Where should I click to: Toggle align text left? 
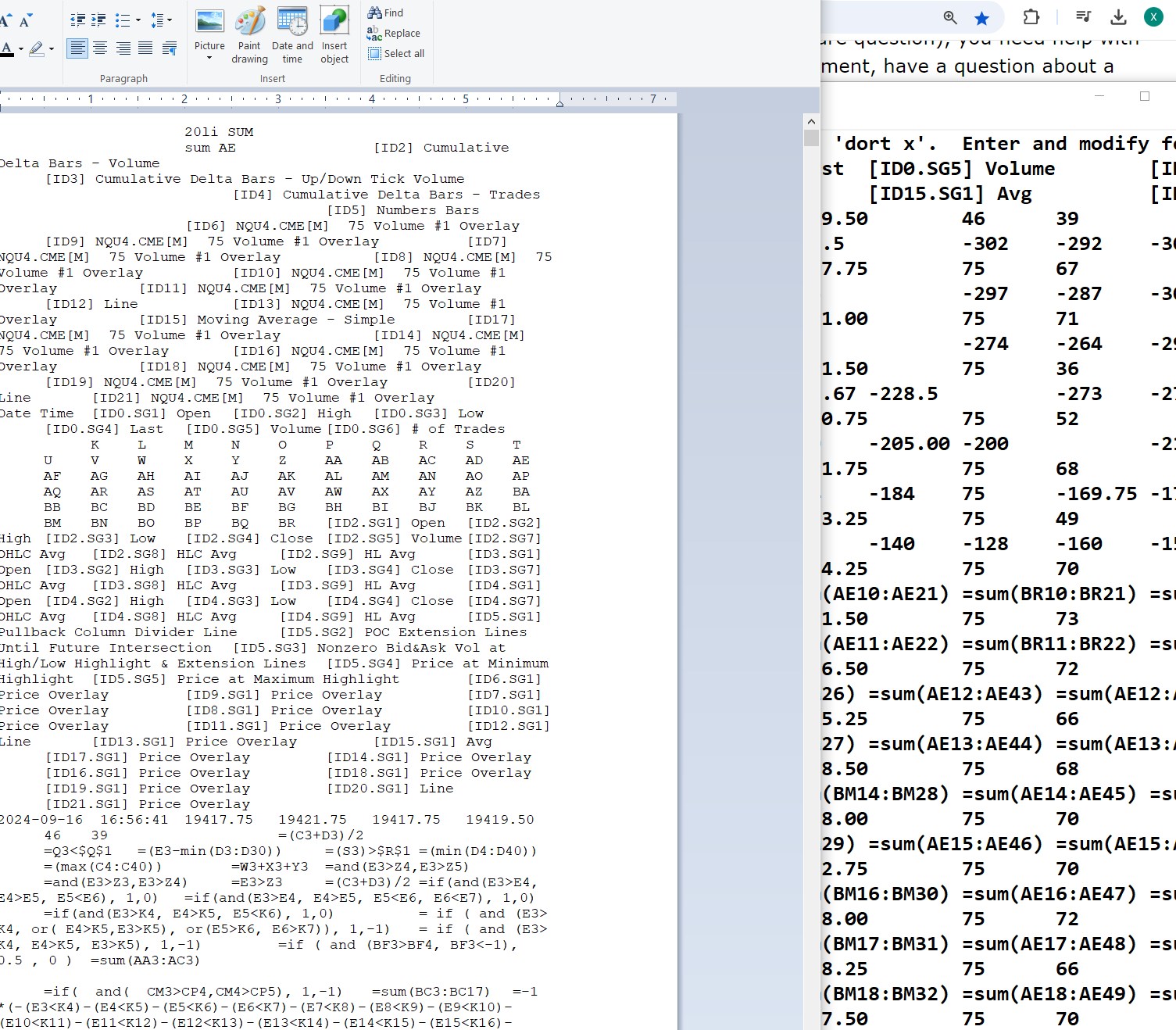(x=77, y=48)
